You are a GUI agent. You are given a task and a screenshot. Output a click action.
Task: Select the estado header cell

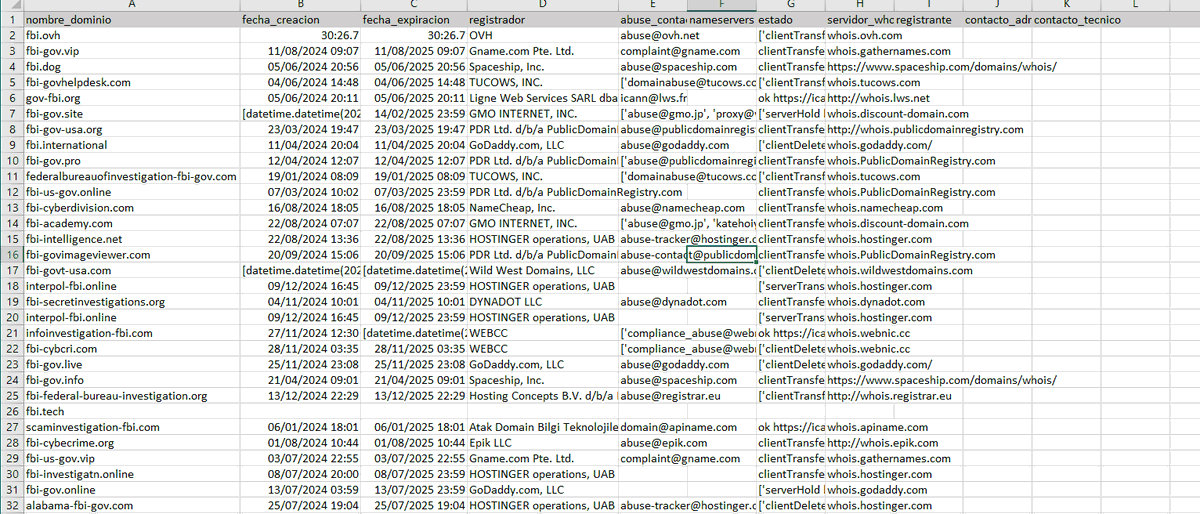coord(790,20)
